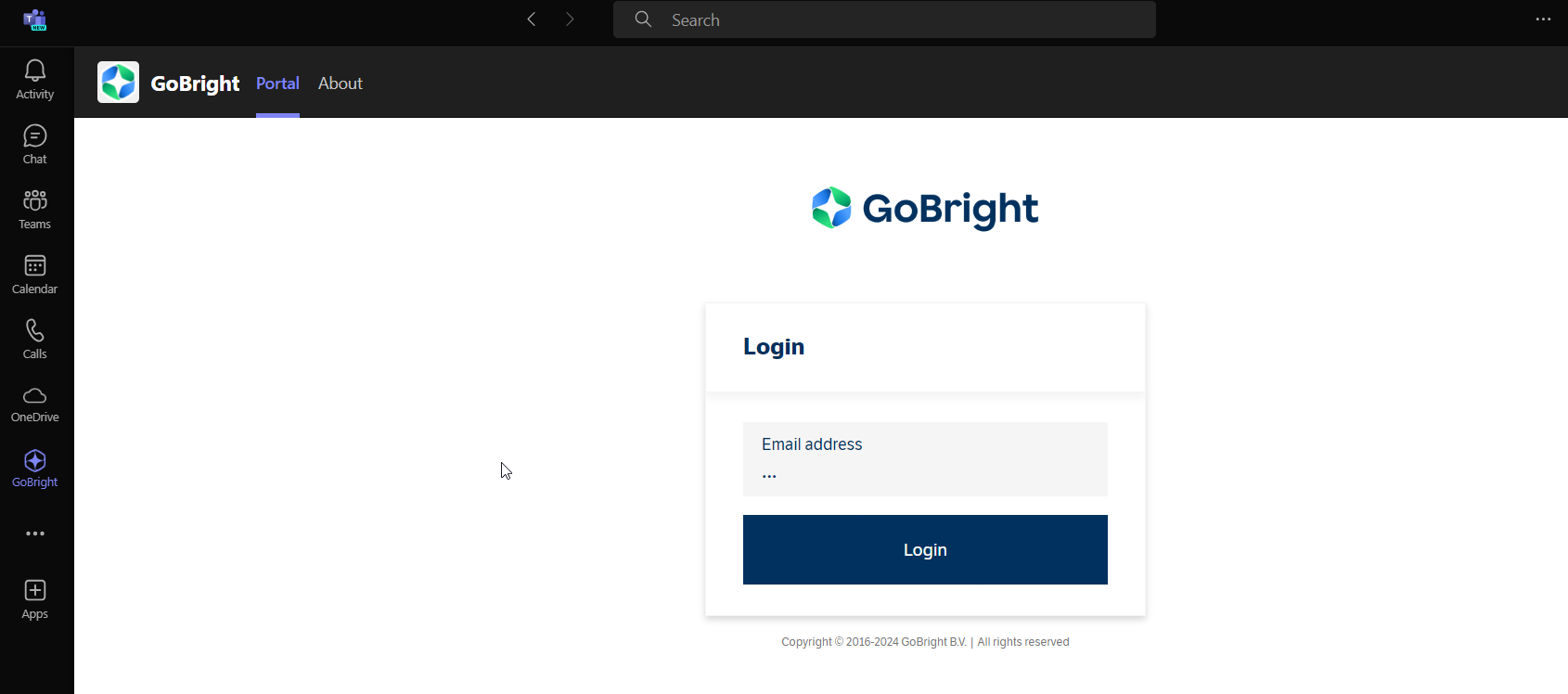Open Settings and more menu
The width and height of the screenshot is (1568, 694).
pyautogui.click(x=1543, y=19)
